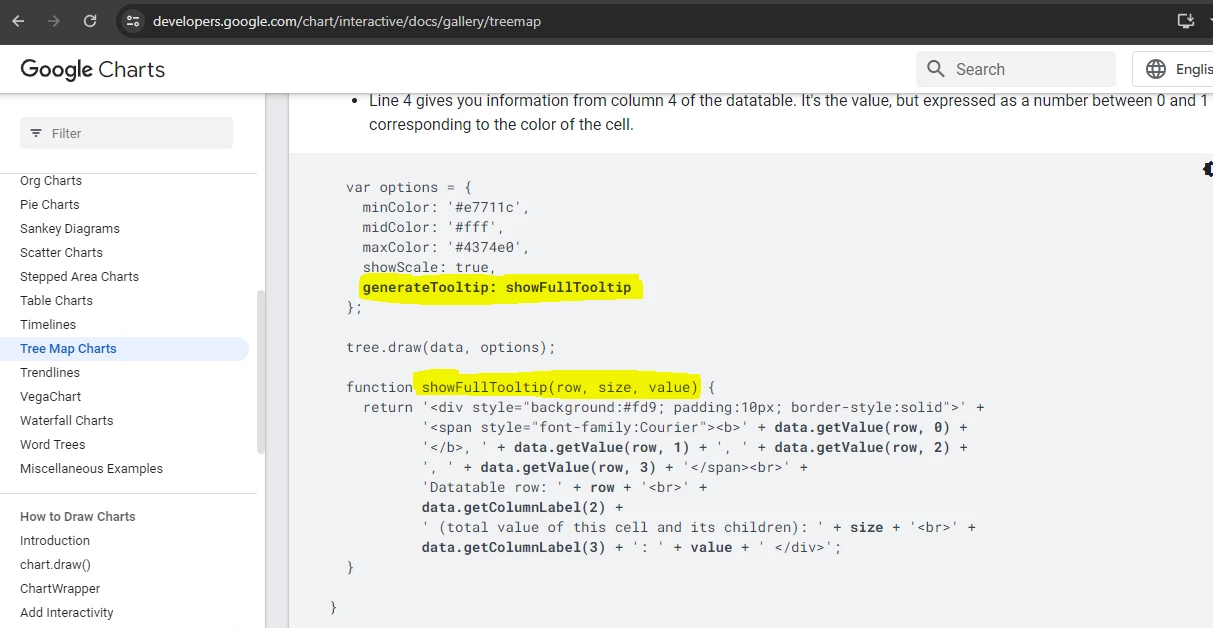
Task: Open Word Trees in sidebar
Action: click(52, 445)
